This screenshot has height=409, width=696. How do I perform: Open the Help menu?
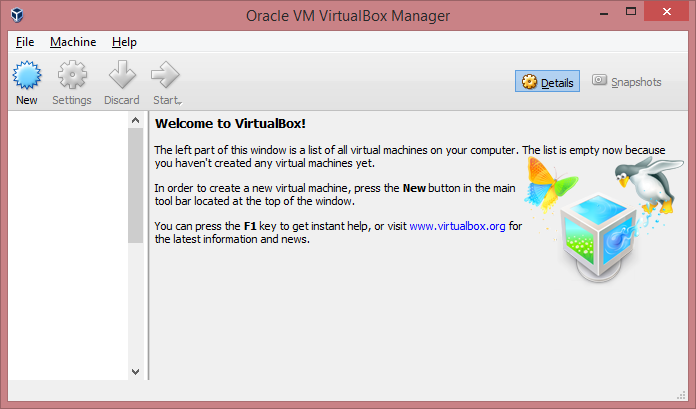(x=124, y=42)
